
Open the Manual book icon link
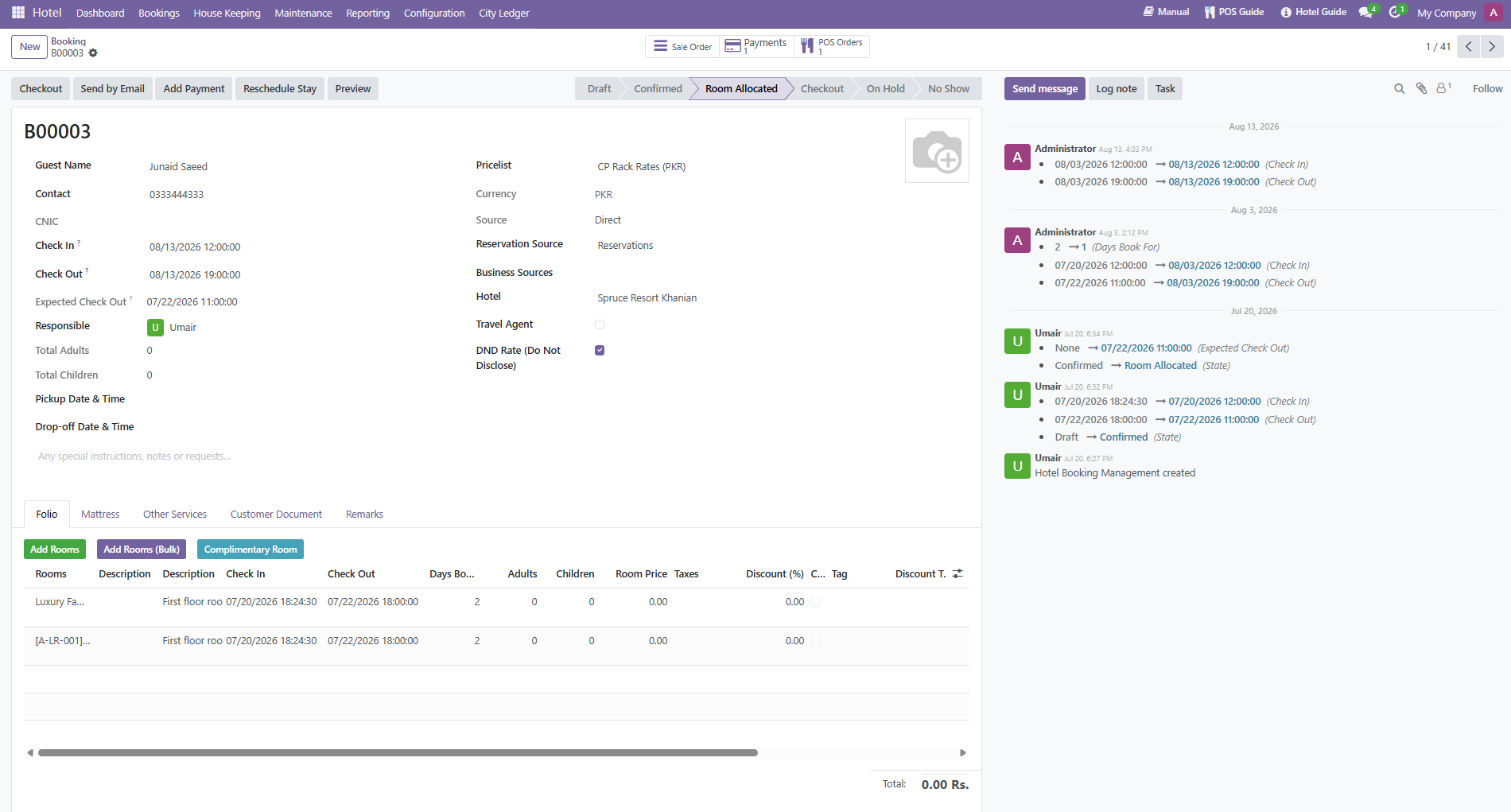[x=1166, y=12]
